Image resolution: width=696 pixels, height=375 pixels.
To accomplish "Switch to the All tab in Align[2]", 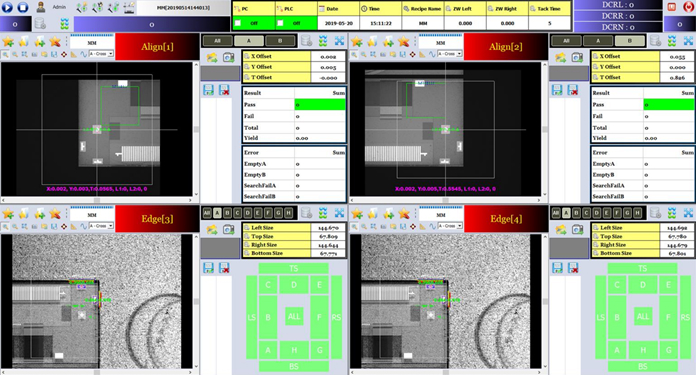I will pyautogui.click(x=566, y=41).
